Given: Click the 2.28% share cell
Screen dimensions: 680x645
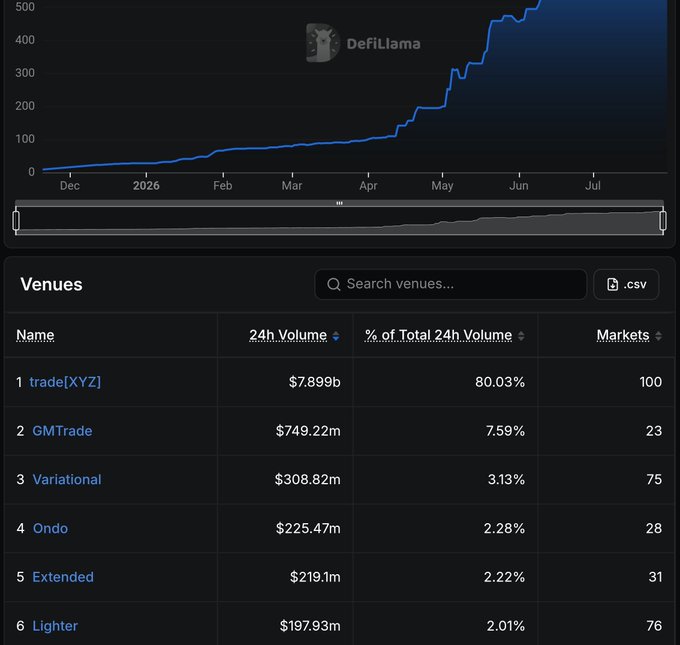Looking at the screenshot, I should point(504,528).
